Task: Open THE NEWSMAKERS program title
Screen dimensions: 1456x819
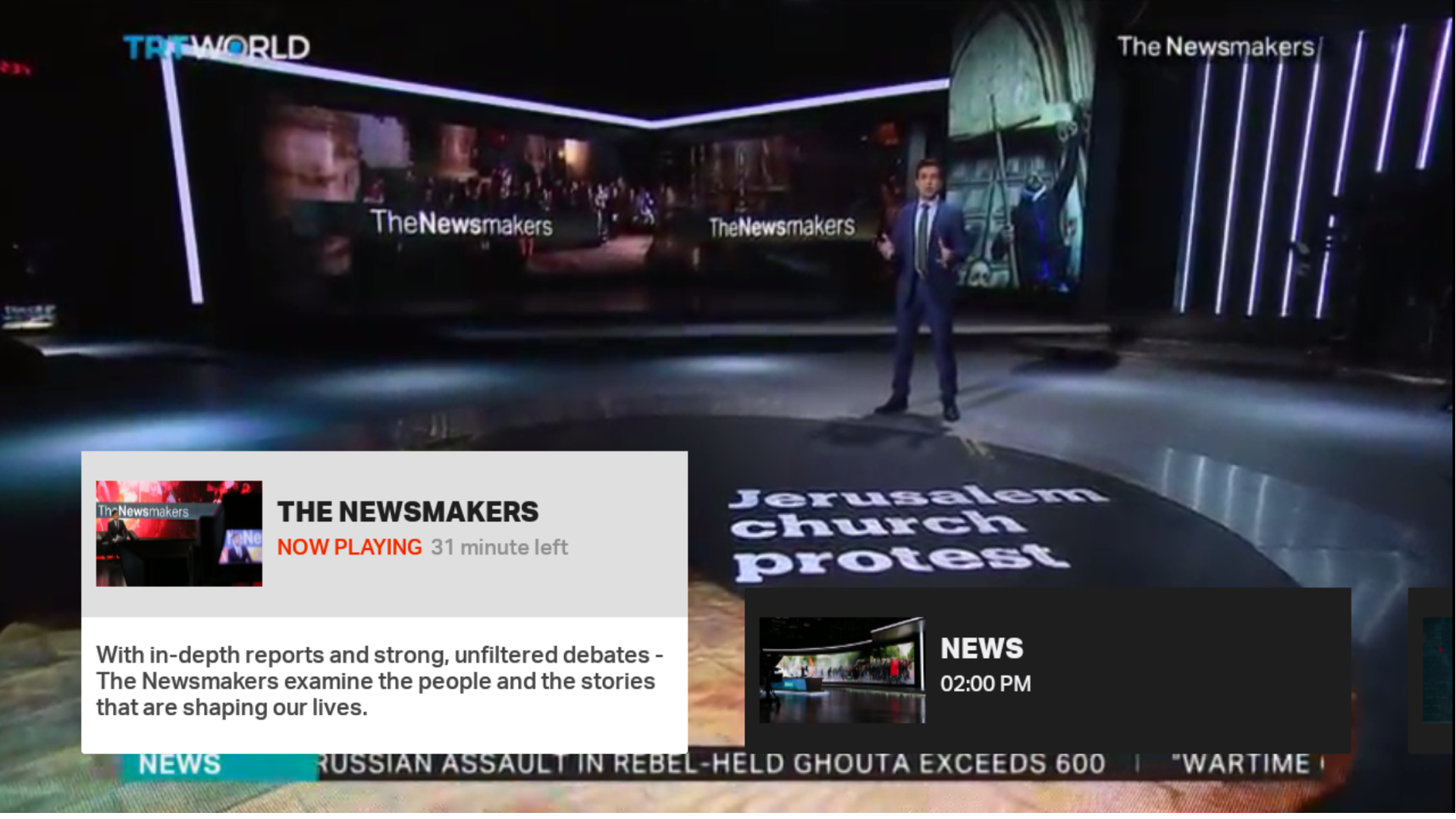Action: [x=408, y=512]
